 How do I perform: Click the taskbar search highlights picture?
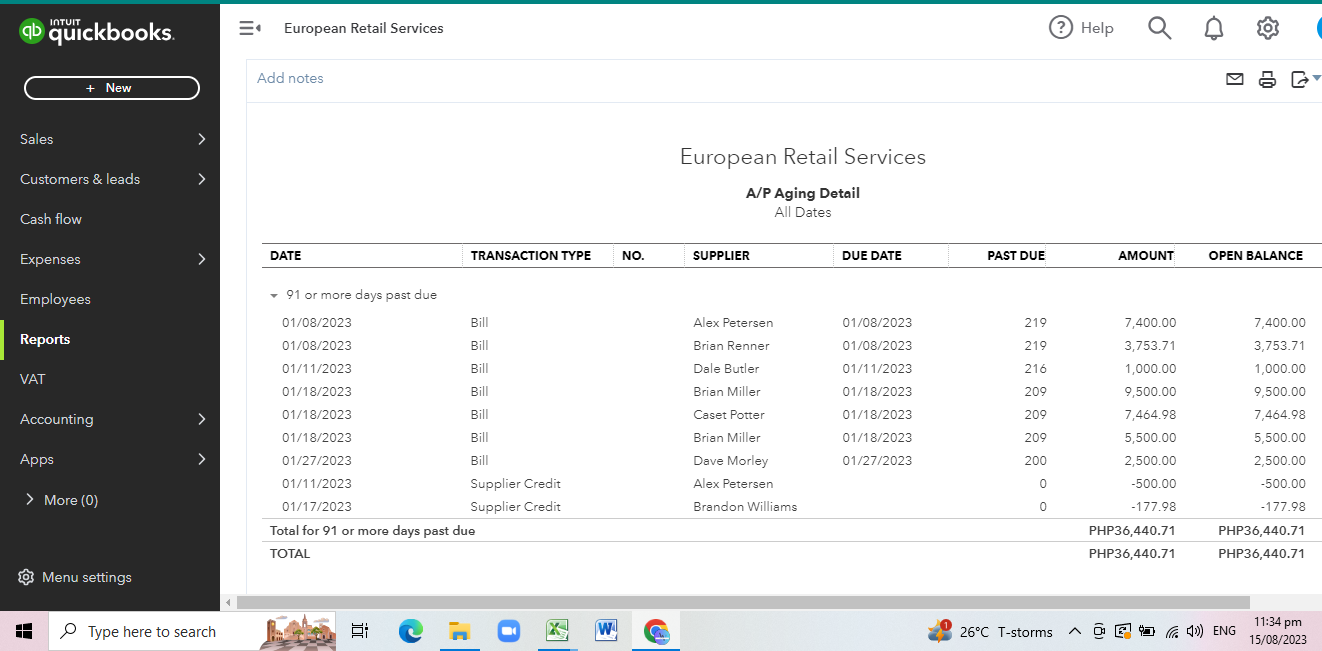tap(298, 632)
